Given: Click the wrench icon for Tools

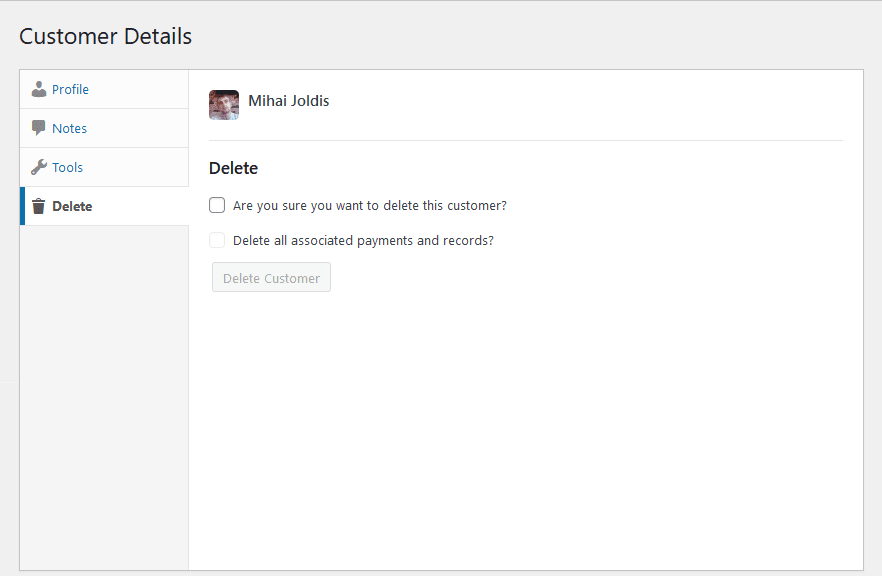Looking at the screenshot, I should (x=39, y=167).
